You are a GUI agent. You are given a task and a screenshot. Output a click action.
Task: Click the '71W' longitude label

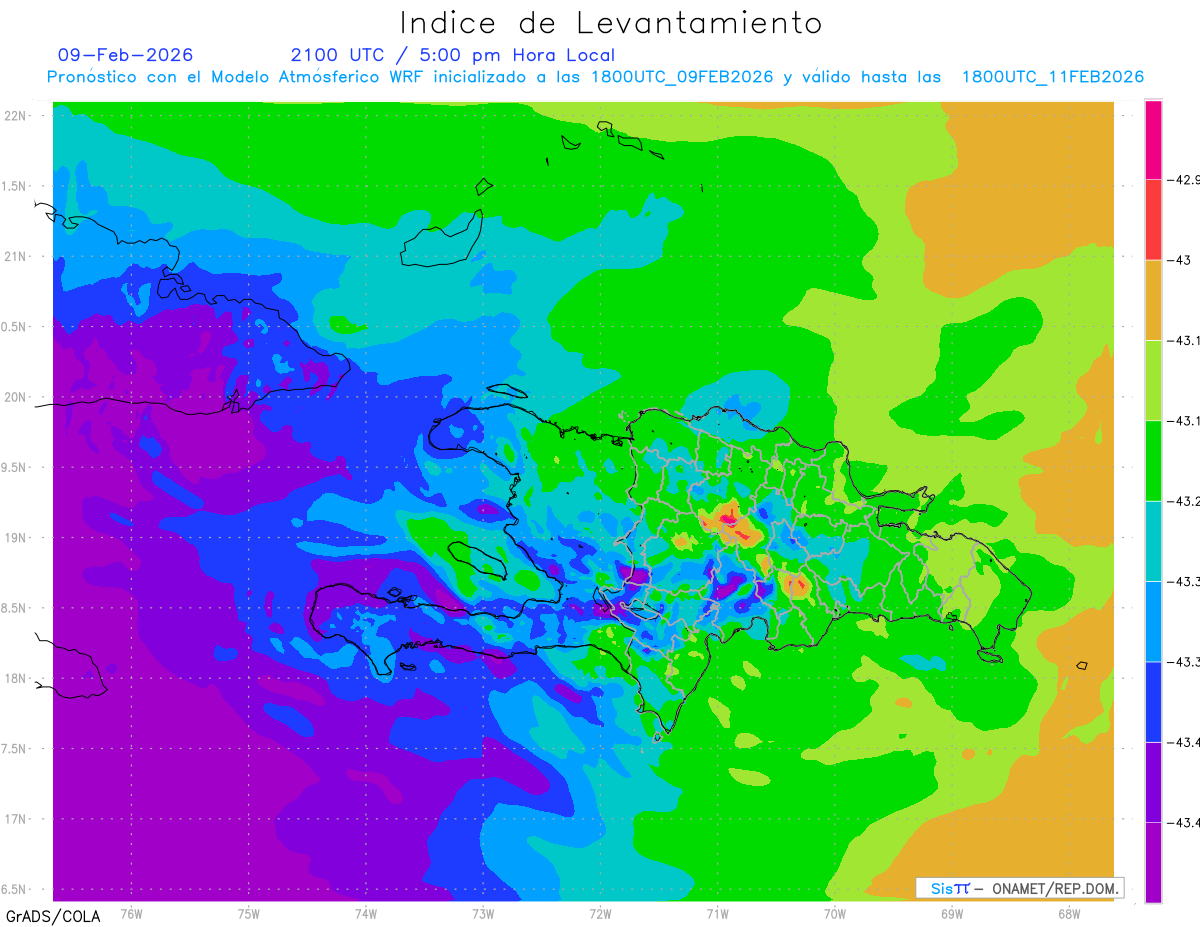[717, 914]
